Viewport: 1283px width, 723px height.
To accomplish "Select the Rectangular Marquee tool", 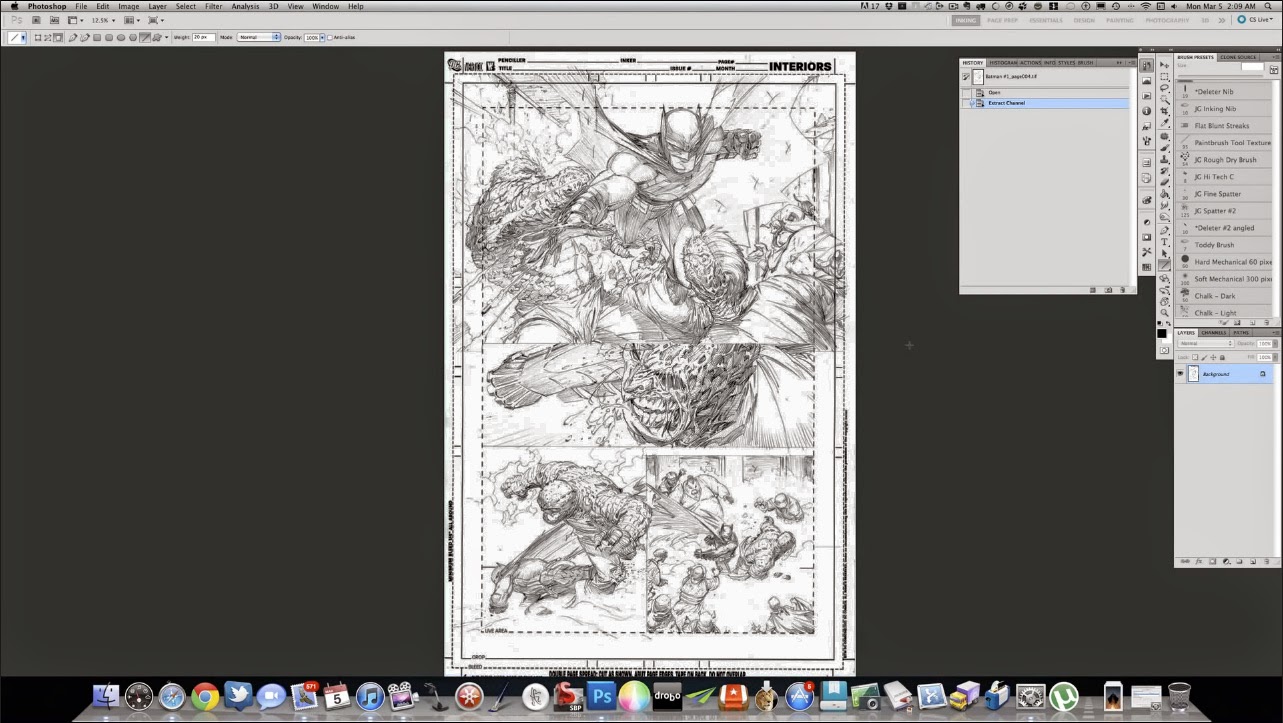I will [x=1165, y=77].
